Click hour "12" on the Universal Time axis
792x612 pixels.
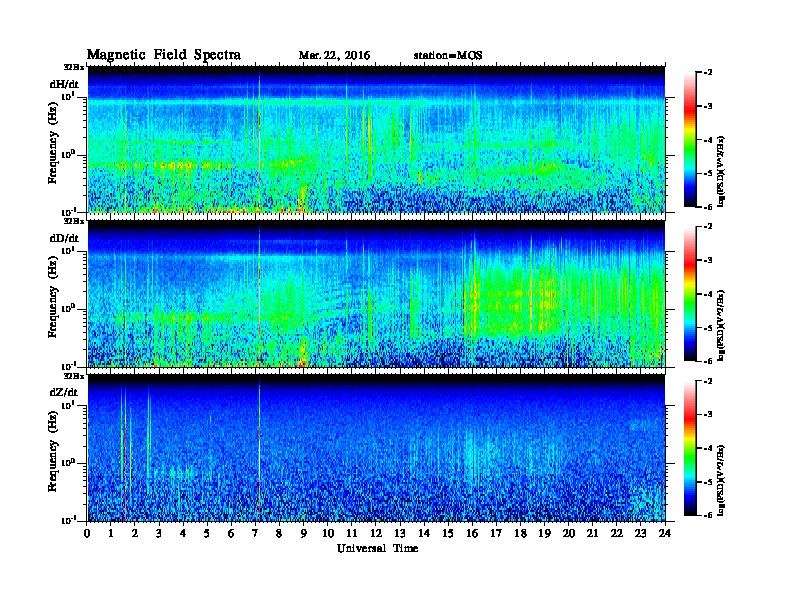tap(376, 533)
